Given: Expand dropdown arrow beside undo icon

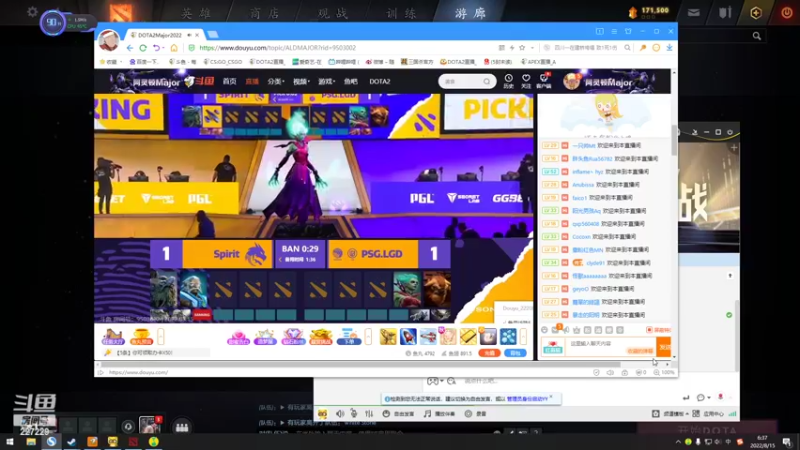Looking at the screenshot, I should pyautogui.click(x=163, y=48).
